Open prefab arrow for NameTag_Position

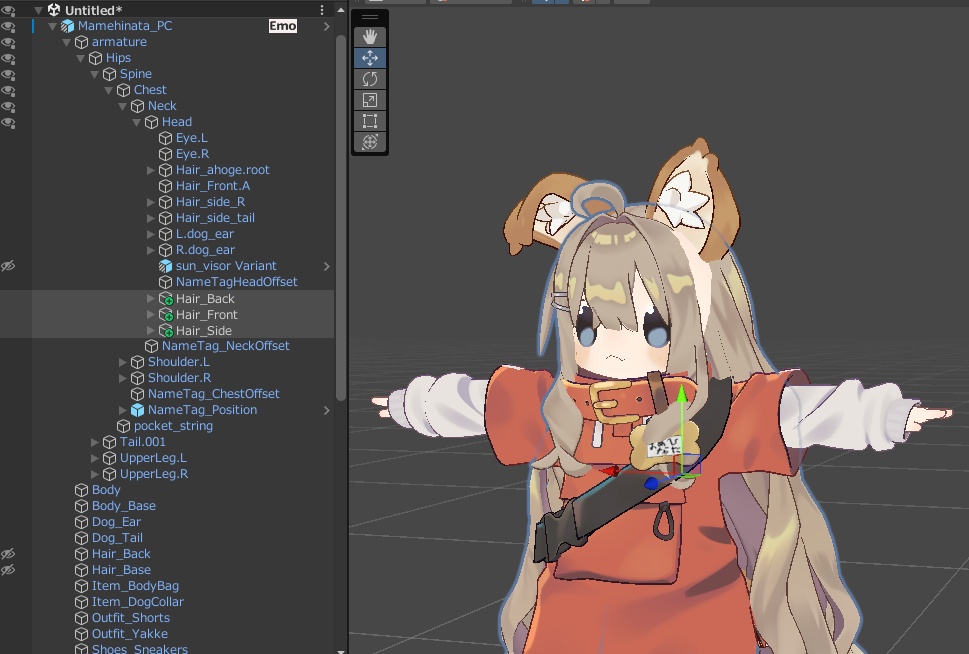pyautogui.click(x=326, y=410)
